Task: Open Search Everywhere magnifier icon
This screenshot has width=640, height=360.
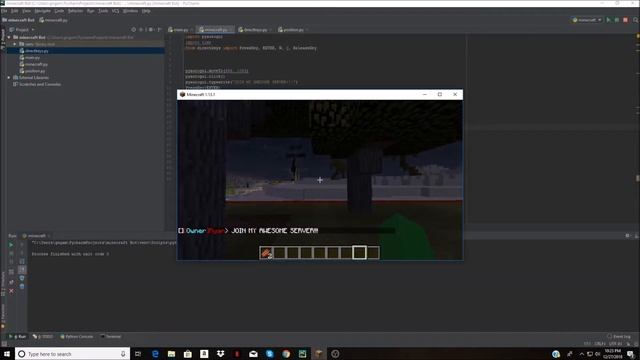Action: (636, 20)
